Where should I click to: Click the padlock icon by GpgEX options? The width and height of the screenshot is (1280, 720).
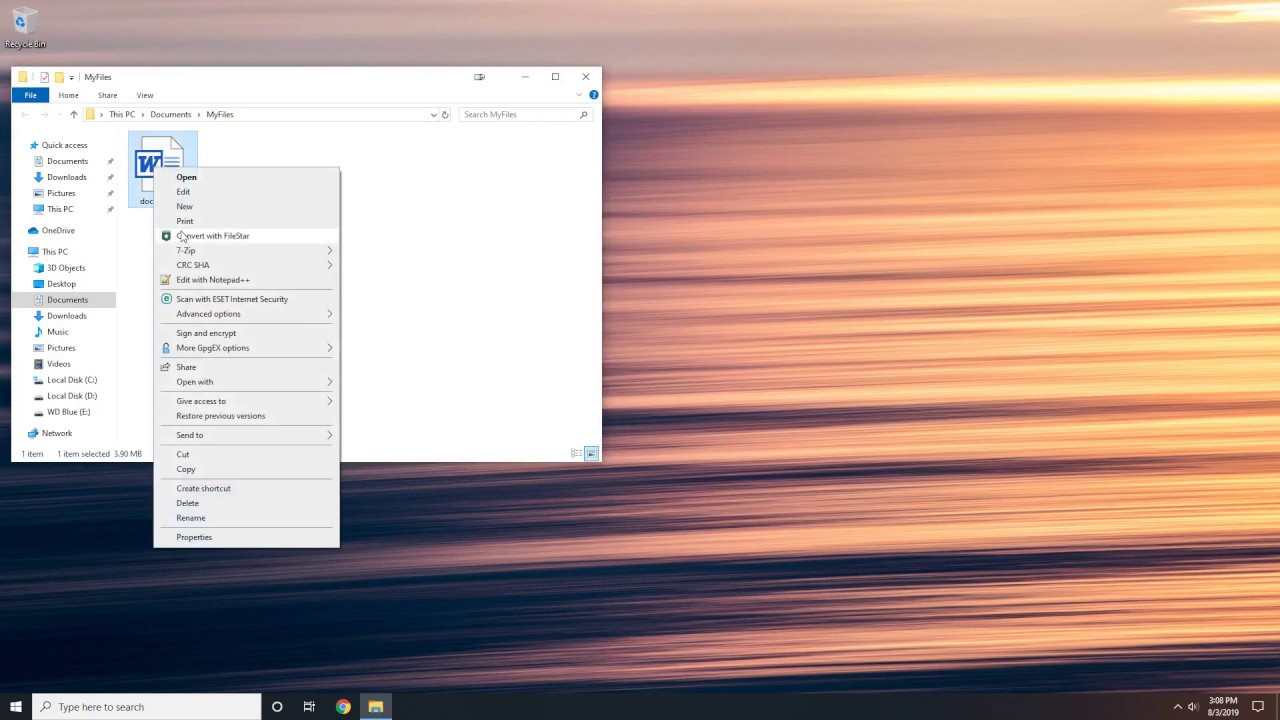coord(166,348)
